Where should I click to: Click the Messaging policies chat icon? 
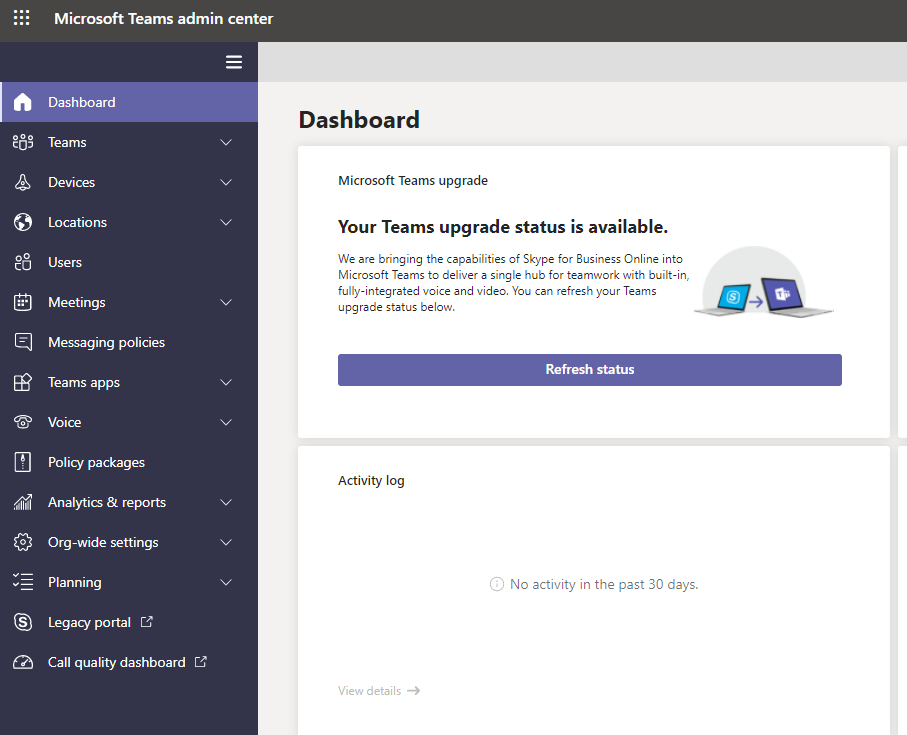coord(23,342)
